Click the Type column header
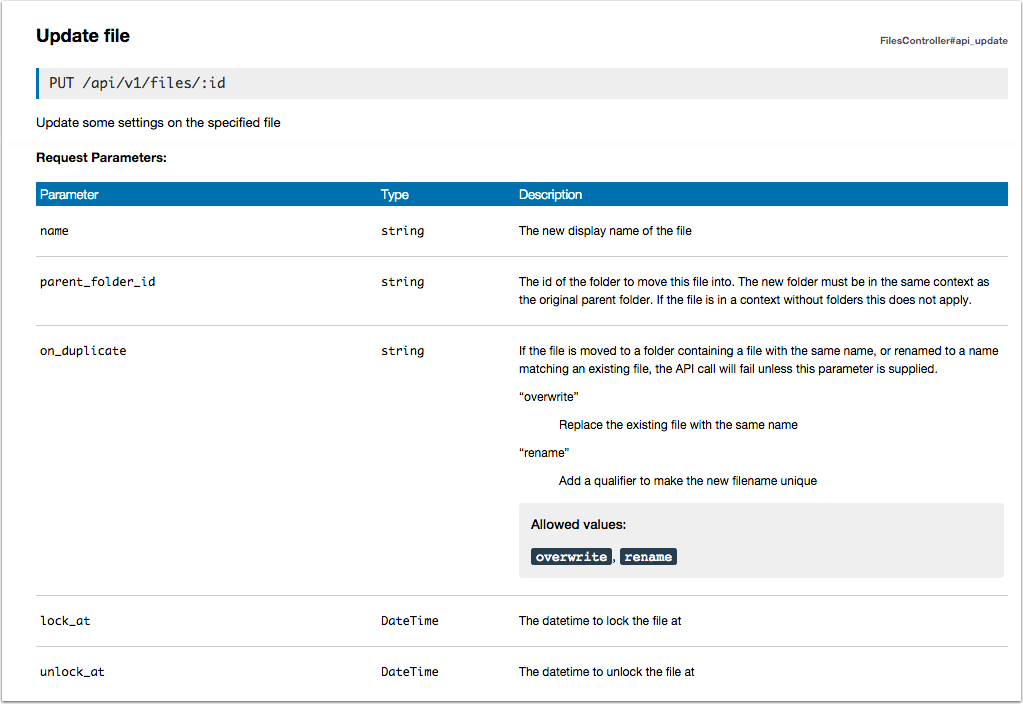Screen dimensions: 1023x704 (x=395, y=195)
